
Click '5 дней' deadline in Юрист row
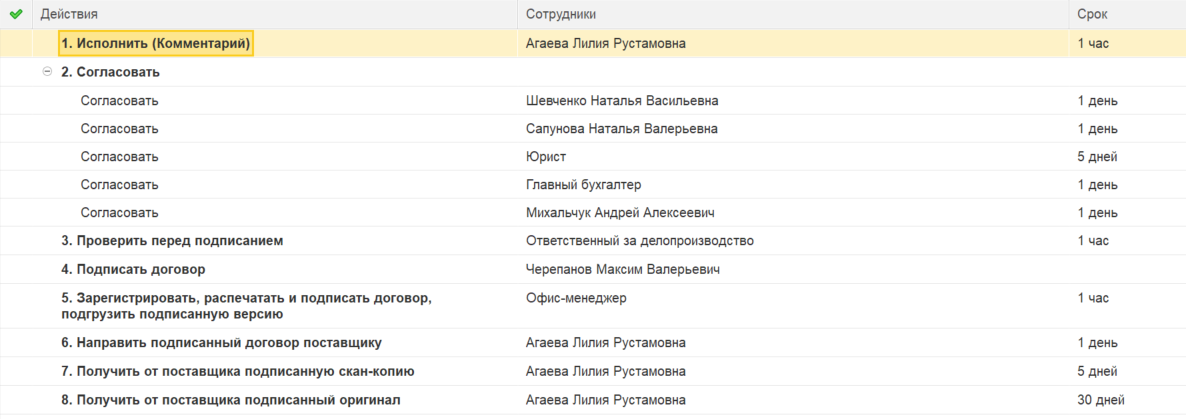point(1098,157)
